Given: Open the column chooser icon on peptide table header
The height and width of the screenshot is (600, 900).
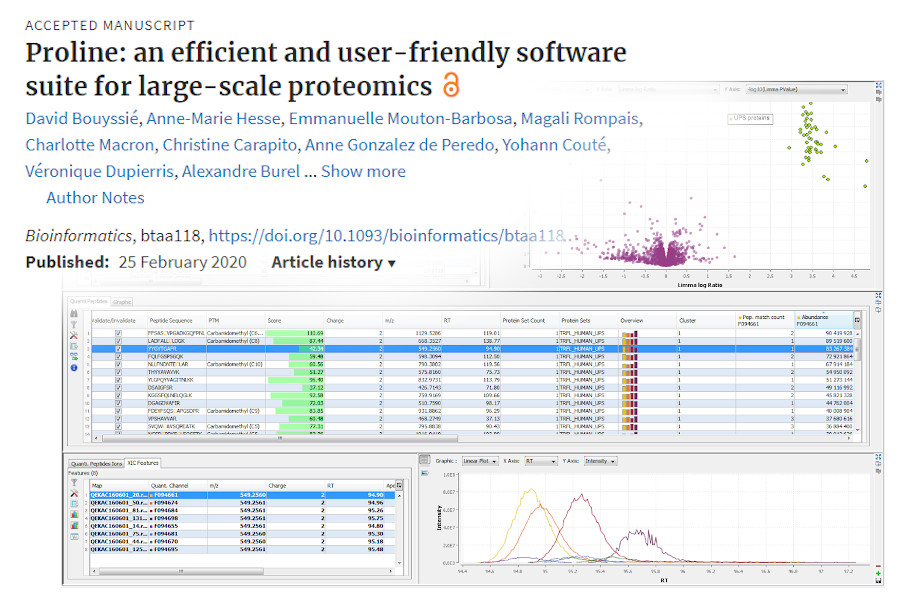Looking at the screenshot, I should [857, 320].
